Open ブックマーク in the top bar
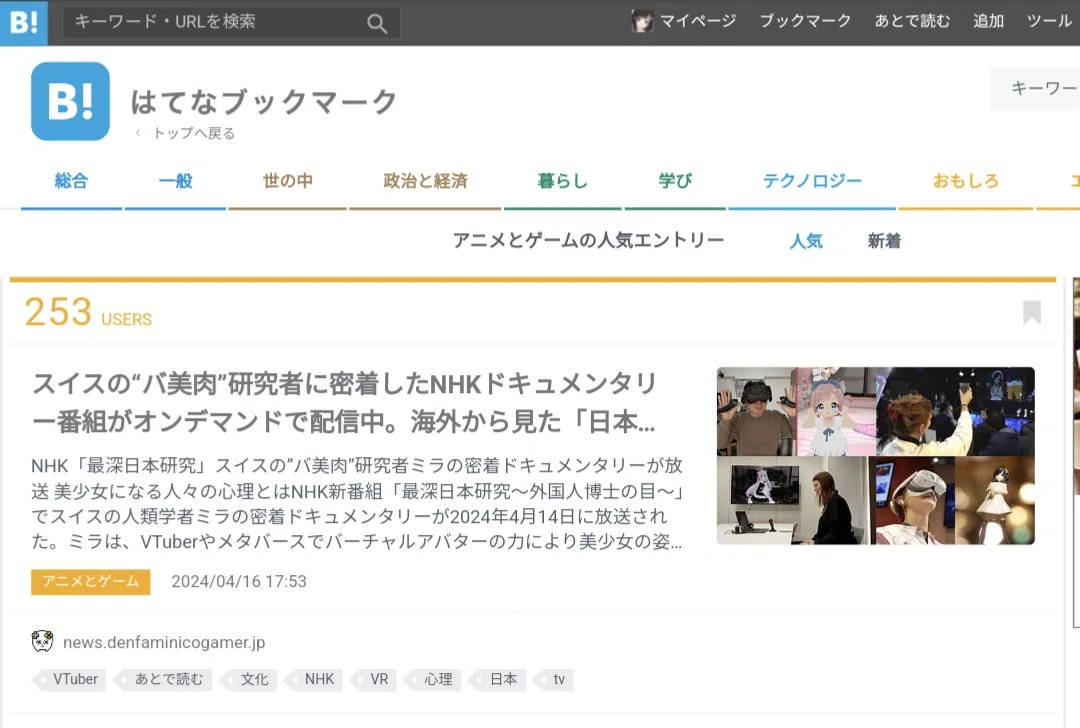Viewport: 1080px width, 728px height. pos(805,21)
